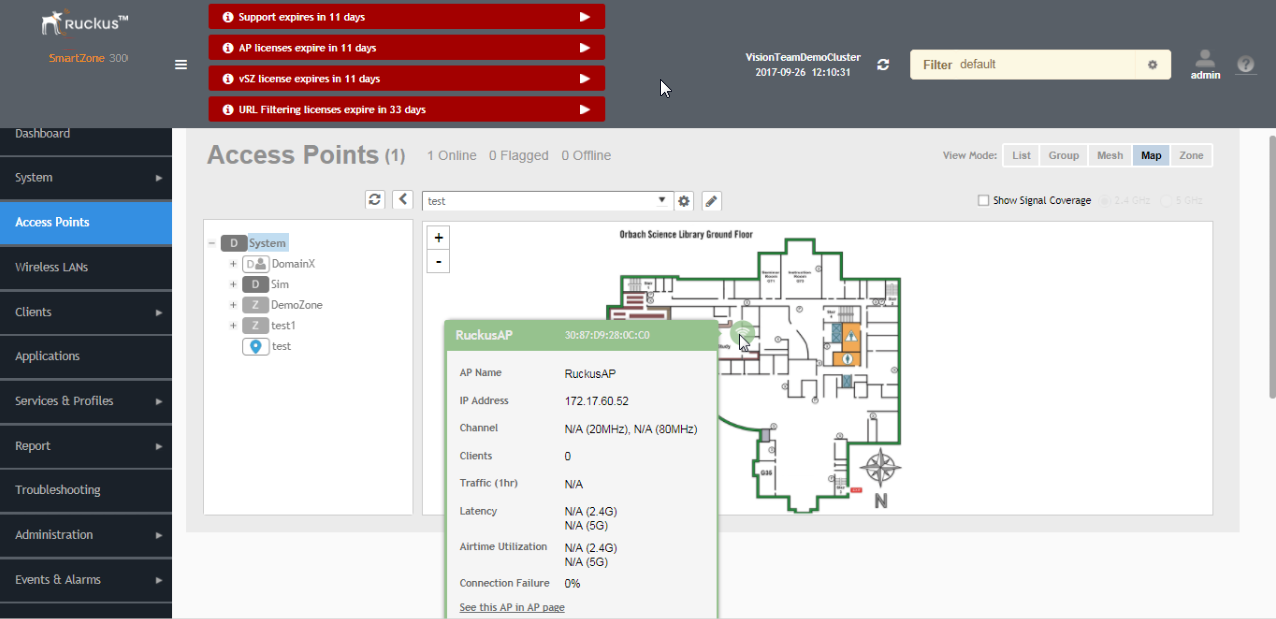The image size is (1276, 619).
Task: Open the Filter settings gear
Action: pyautogui.click(x=1152, y=65)
